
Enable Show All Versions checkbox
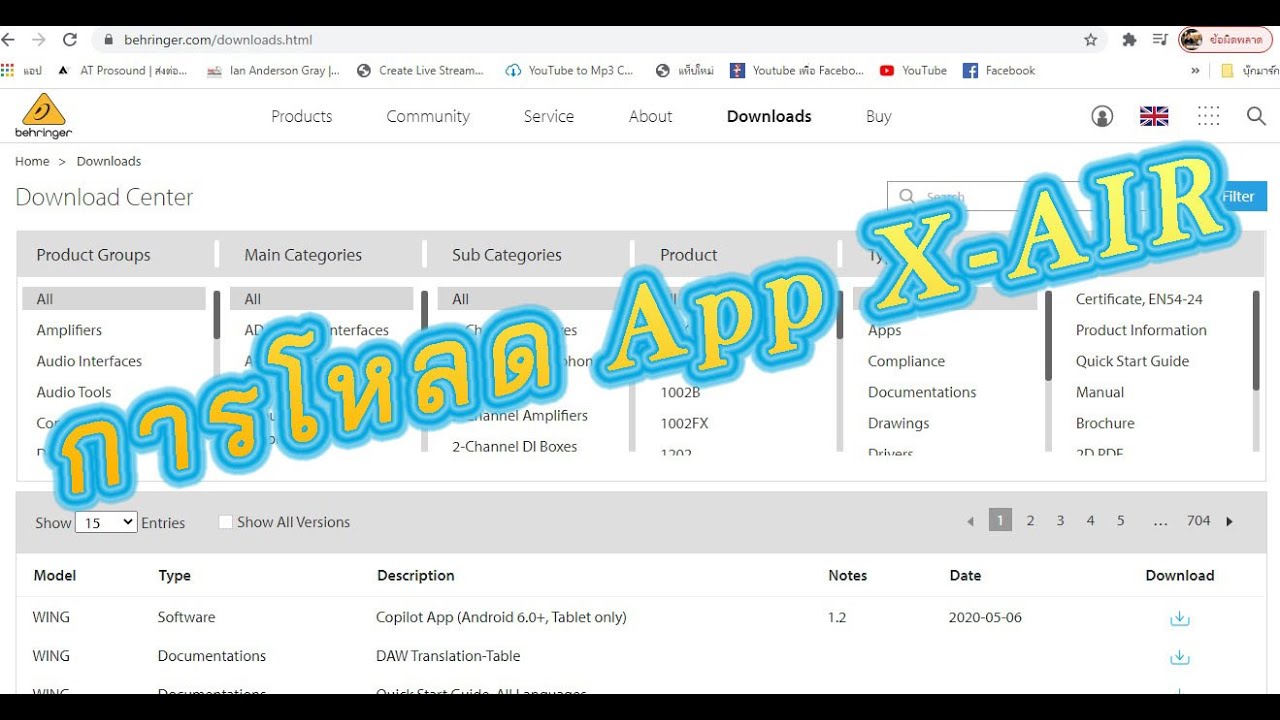coord(225,522)
